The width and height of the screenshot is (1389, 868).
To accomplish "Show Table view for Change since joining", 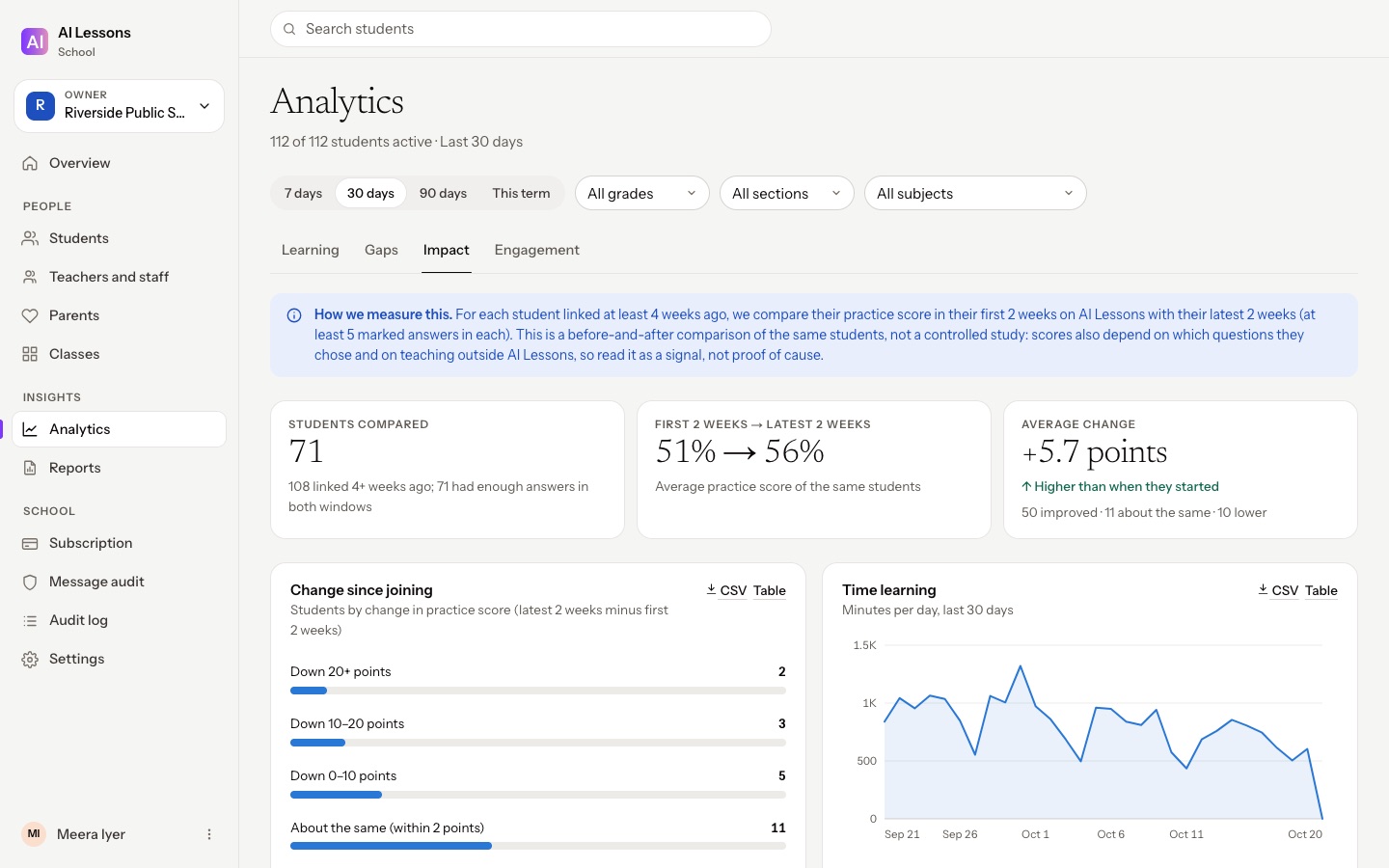I will tap(770, 590).
